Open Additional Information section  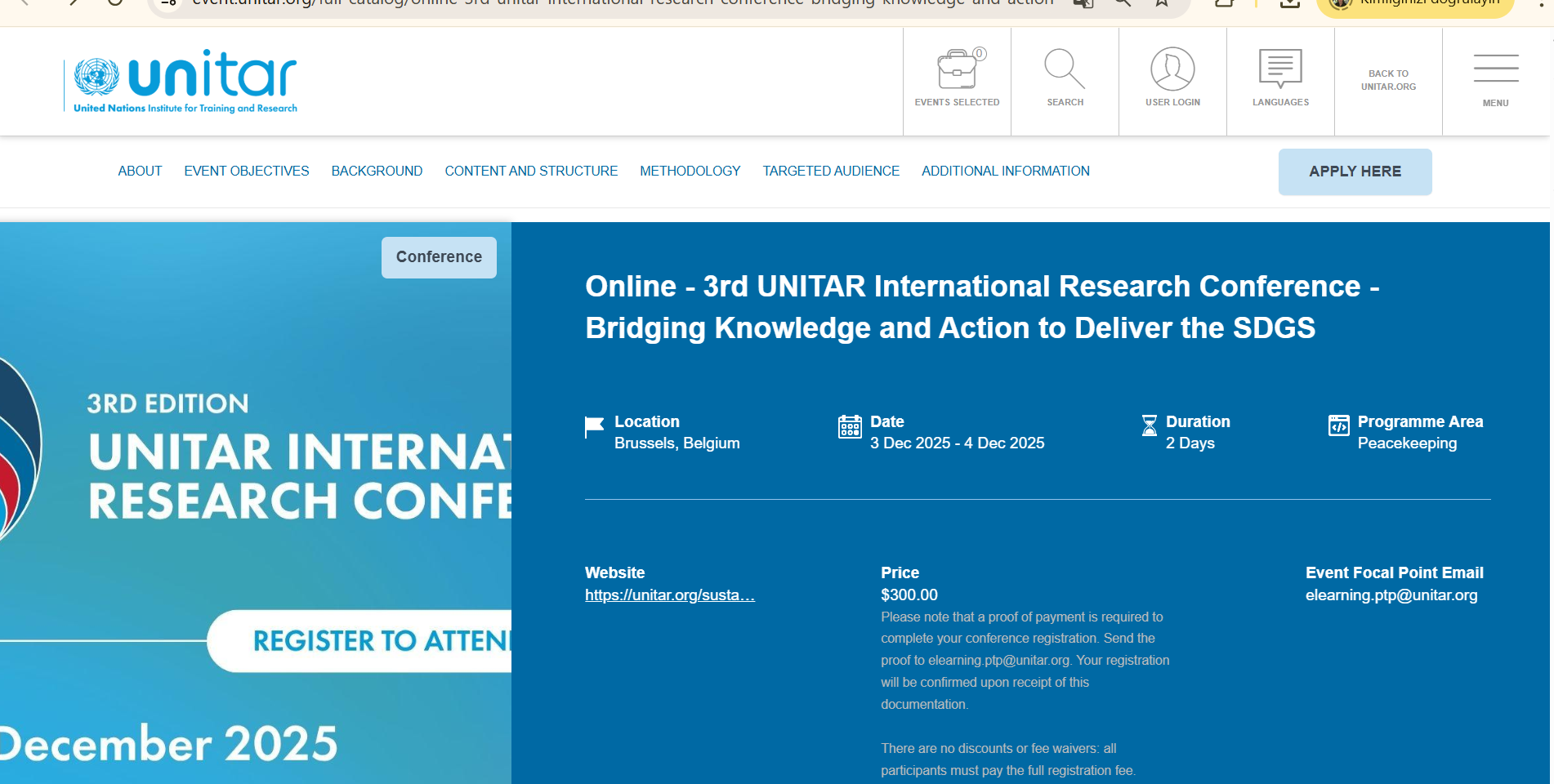[x=1006, y=171]
